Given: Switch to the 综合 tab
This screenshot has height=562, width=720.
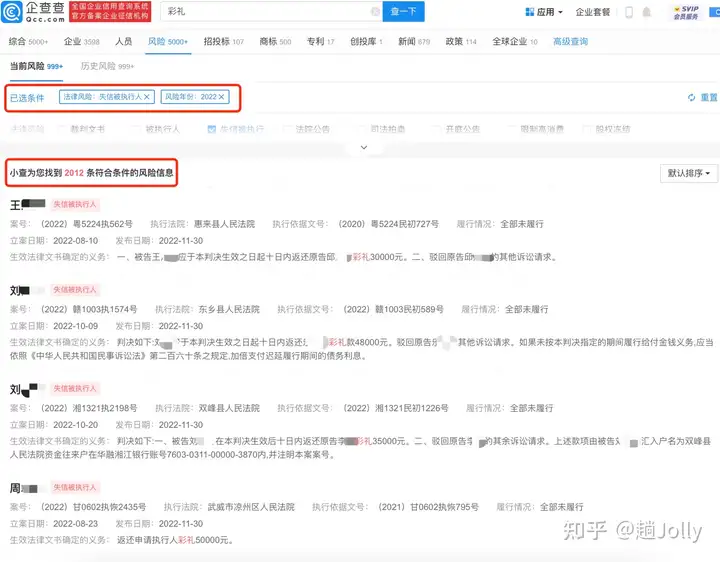Looking at the screenshot, I should (28, 41).
